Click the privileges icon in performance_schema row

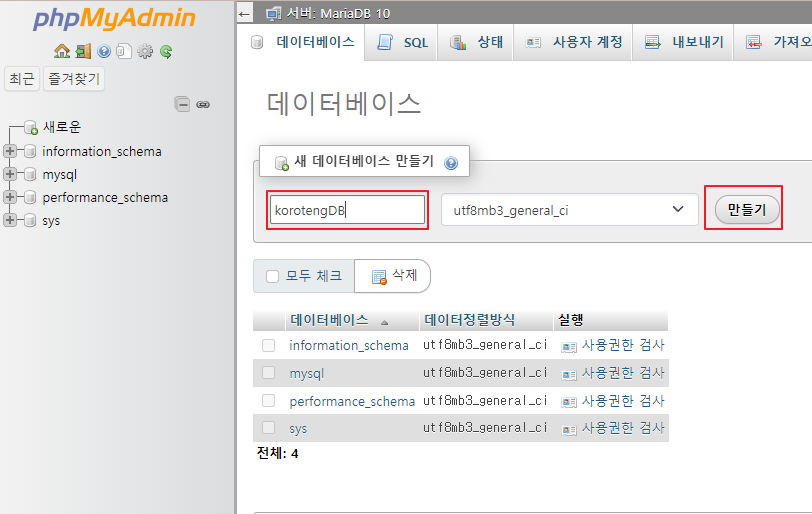point(569,402)
